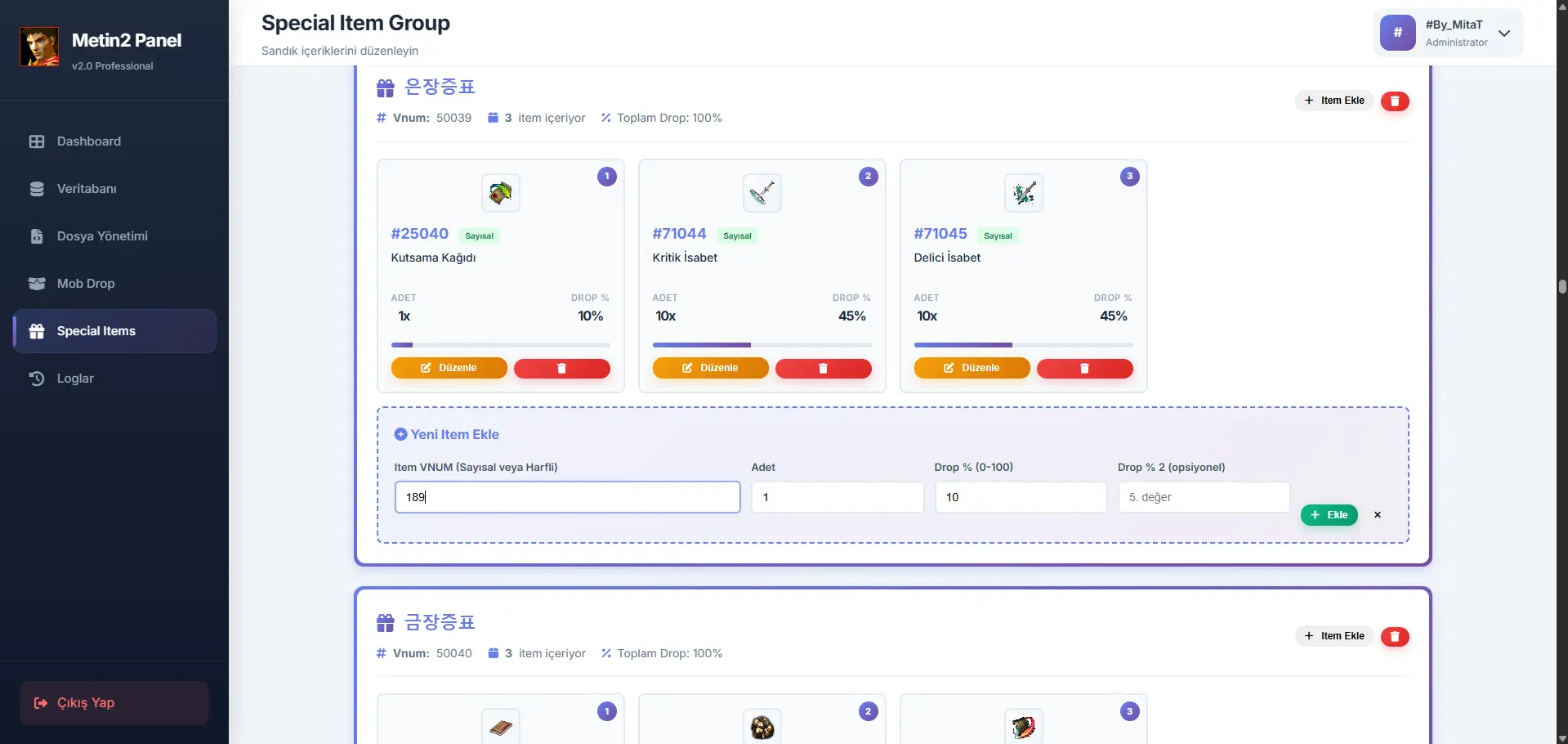Open Loglar from the sidebar
The image size is (1568, 744).
[75, 379]
